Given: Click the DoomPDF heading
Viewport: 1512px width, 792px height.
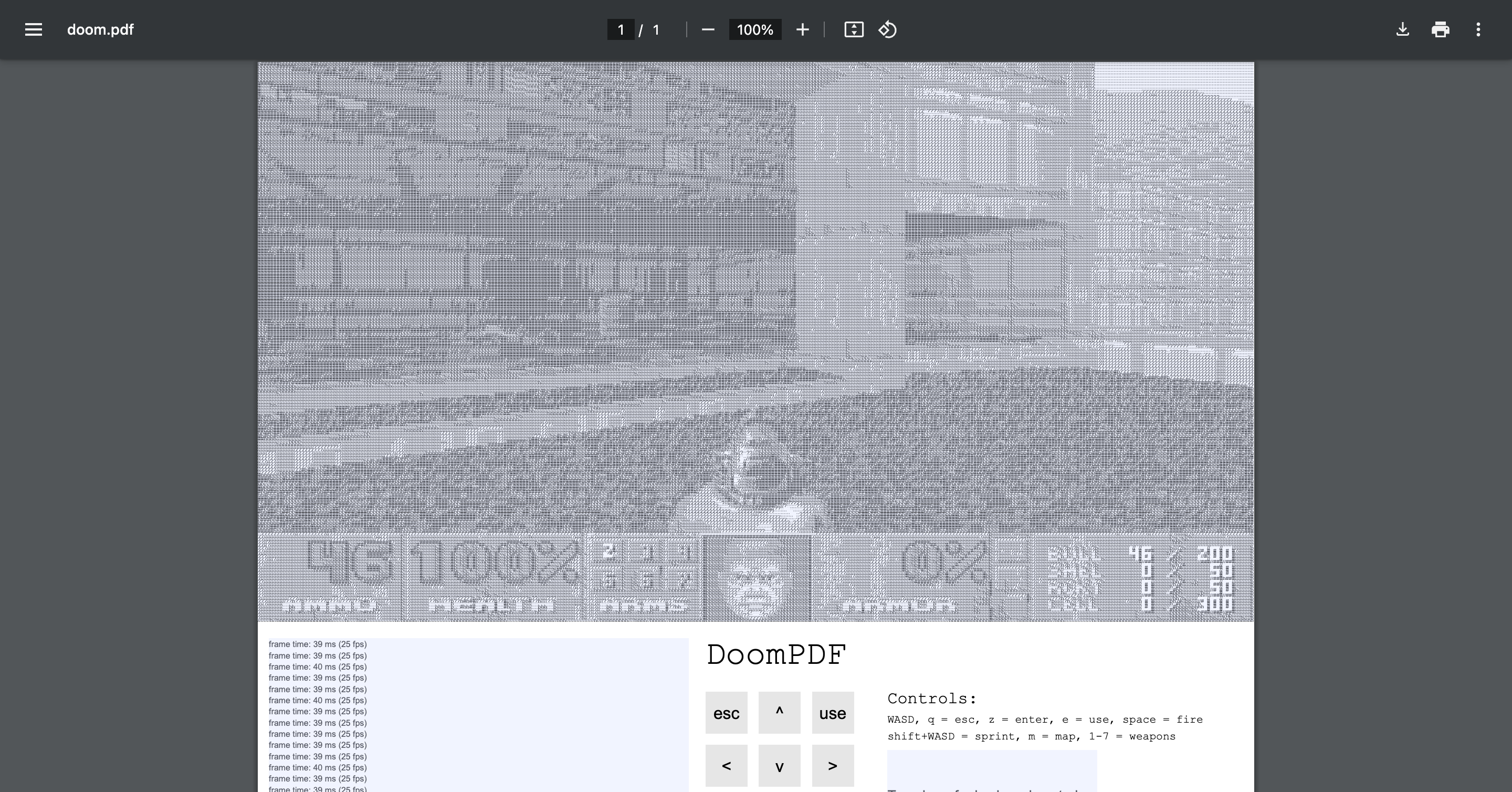Looking at the screenshot, I should pos(776,654).
